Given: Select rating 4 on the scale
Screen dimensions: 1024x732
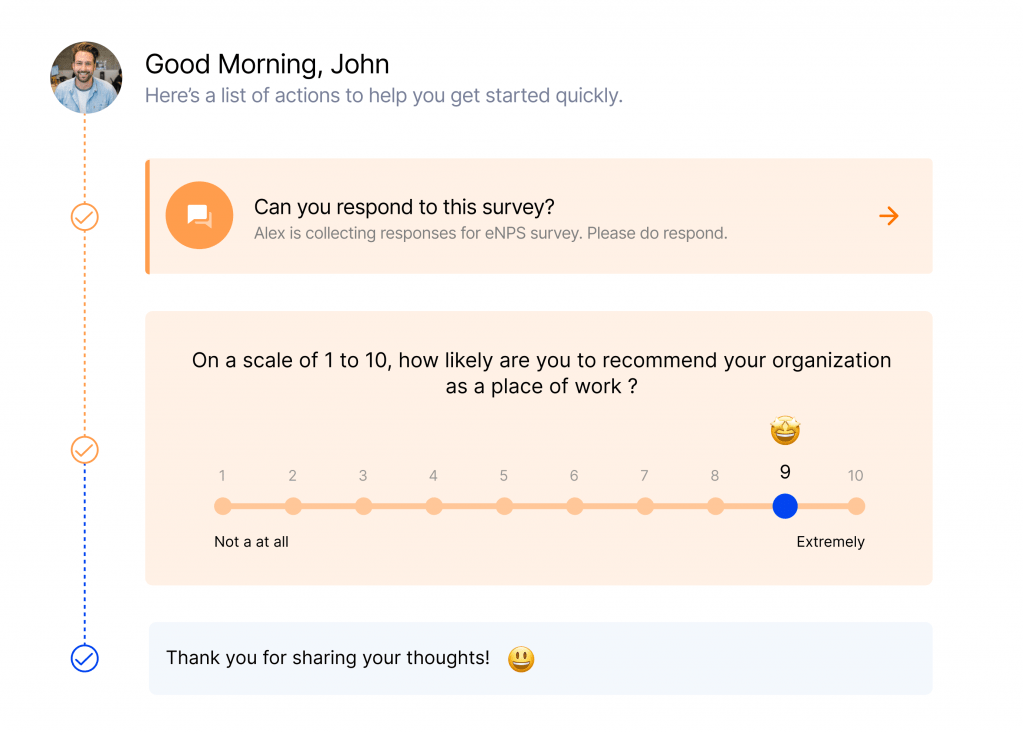Looking at the screenshot, I should 434,506.
